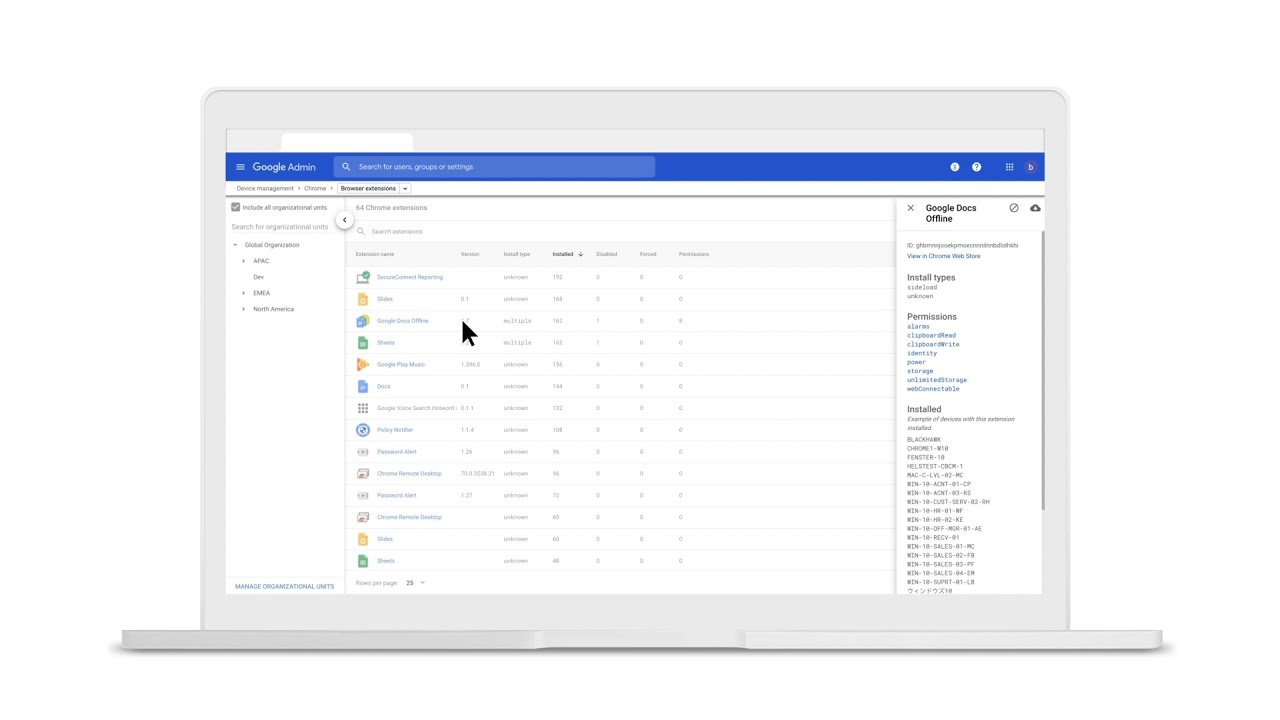This screenshot has height=720, width=1280.
Task: Expand the North America organizational unit
Action: (x=243, y=309)
